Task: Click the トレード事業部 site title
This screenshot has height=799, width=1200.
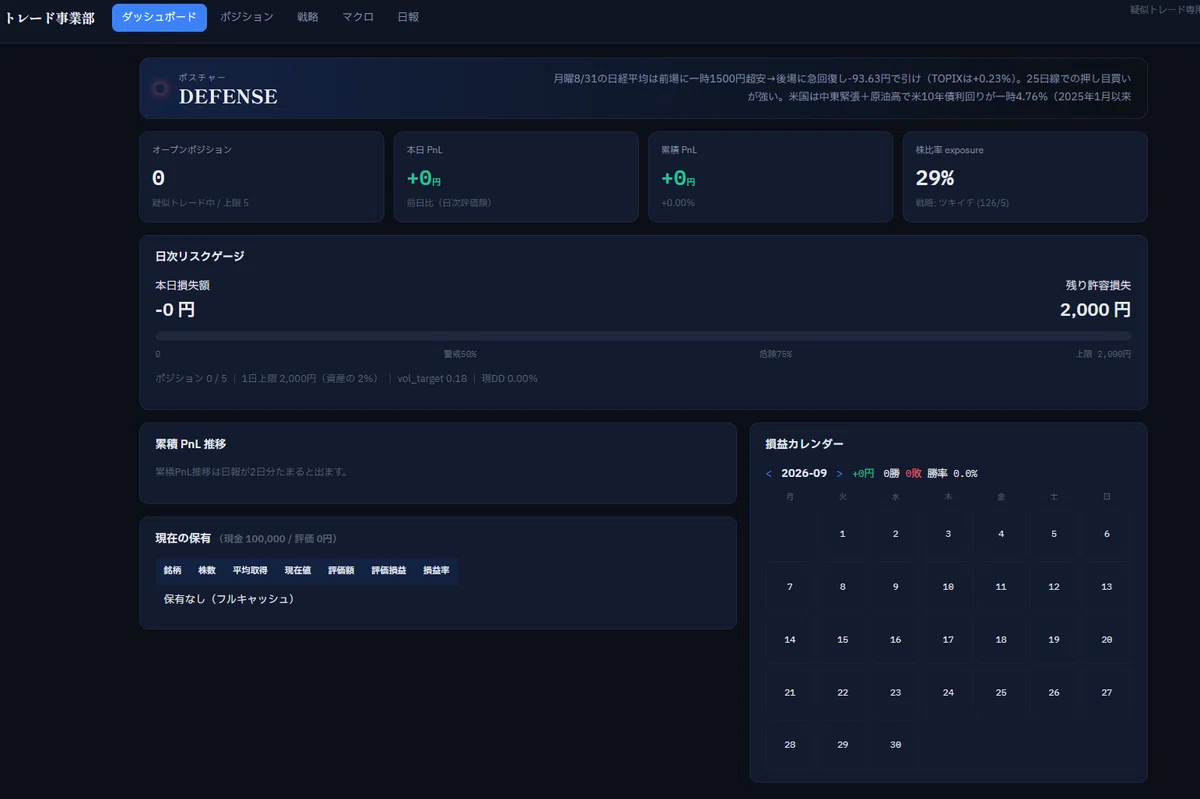Action: tap(50, 18)
